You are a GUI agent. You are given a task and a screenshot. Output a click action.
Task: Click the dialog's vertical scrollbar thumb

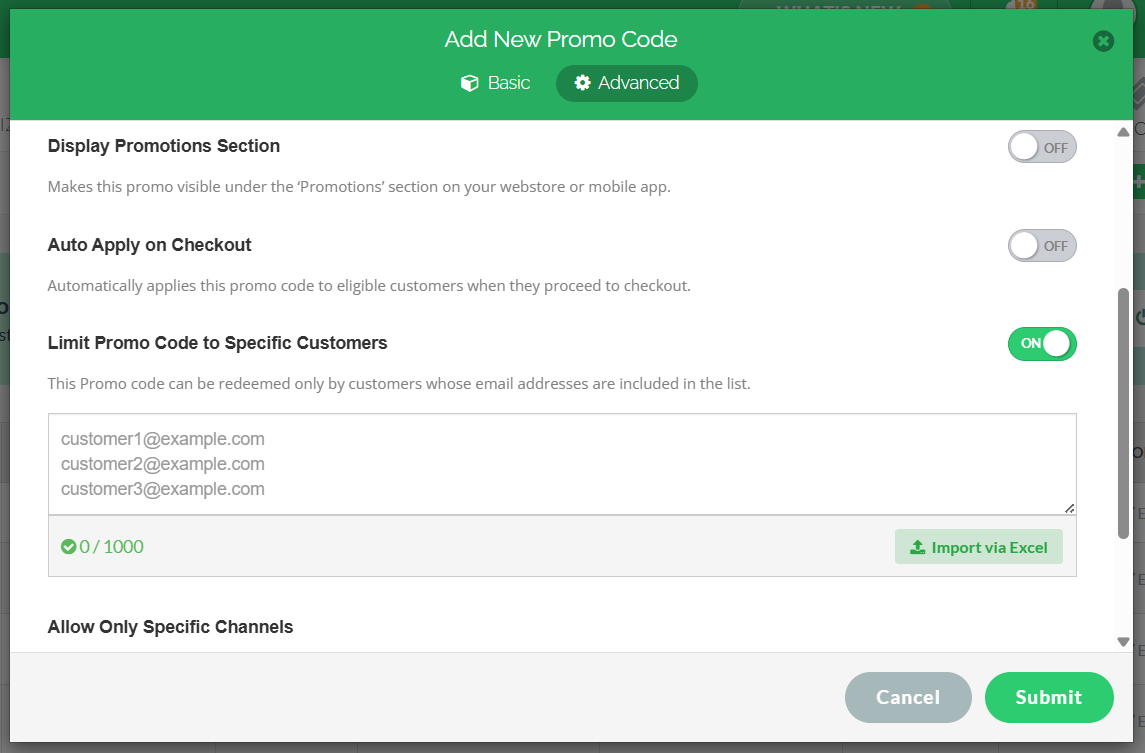point(1123,412)
